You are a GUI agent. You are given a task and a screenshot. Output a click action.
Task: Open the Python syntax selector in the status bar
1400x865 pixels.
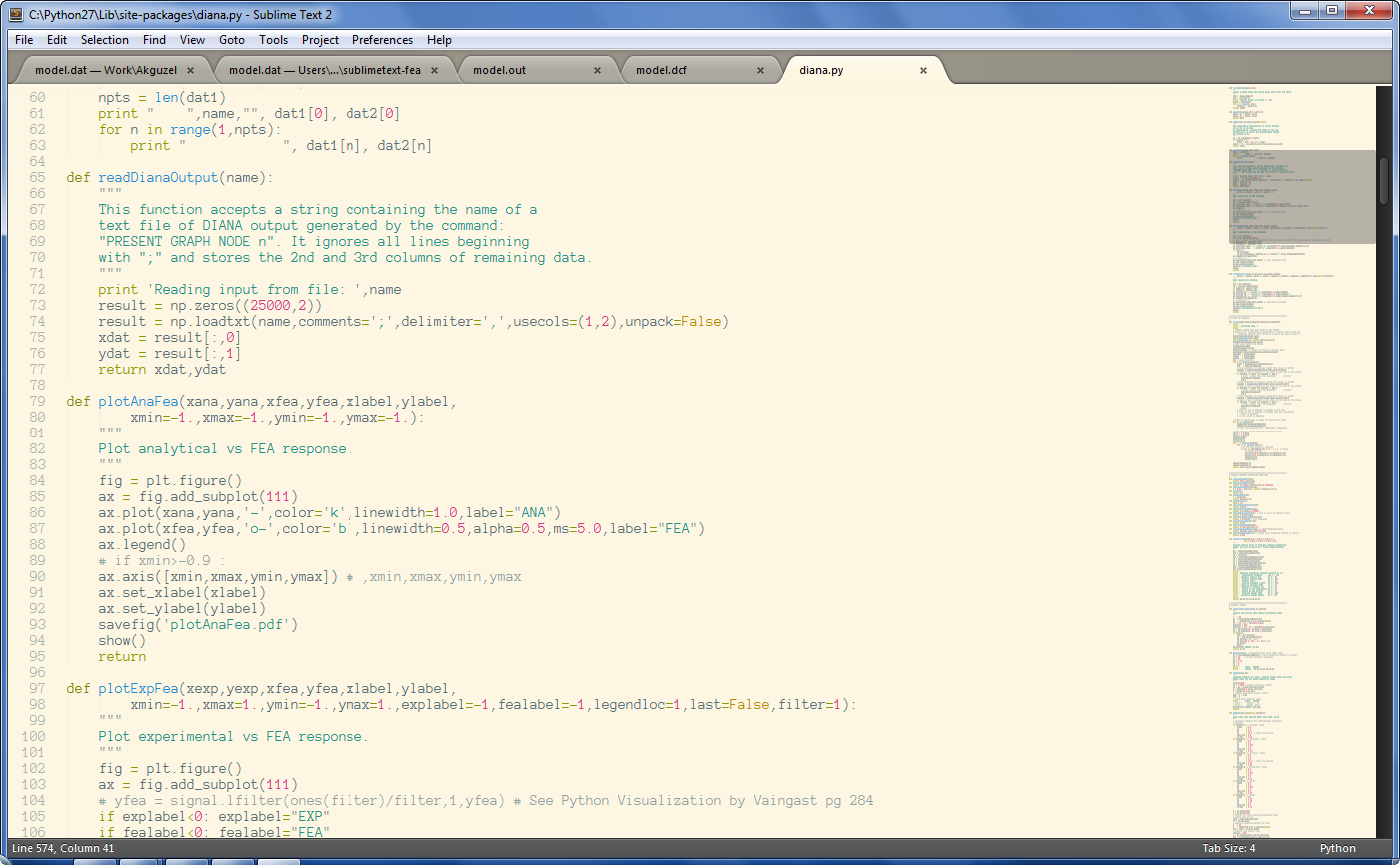[1338, 848]
